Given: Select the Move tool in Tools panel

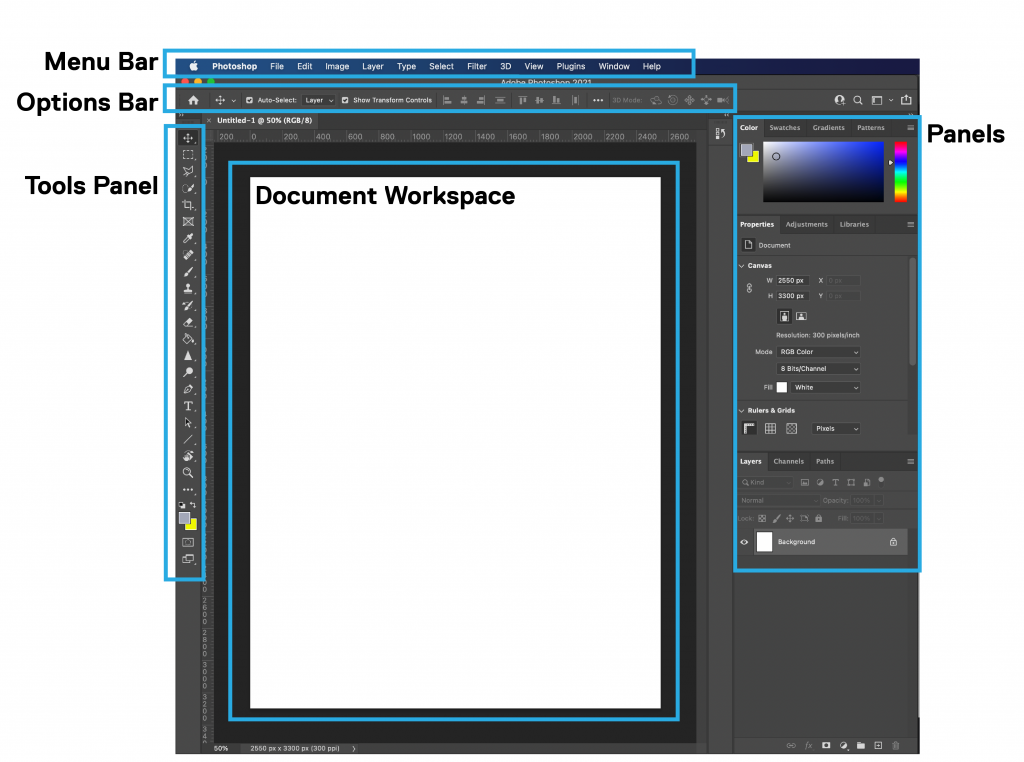Looking at the screenshot, I should pyautogui.click(x=188, y=138).
